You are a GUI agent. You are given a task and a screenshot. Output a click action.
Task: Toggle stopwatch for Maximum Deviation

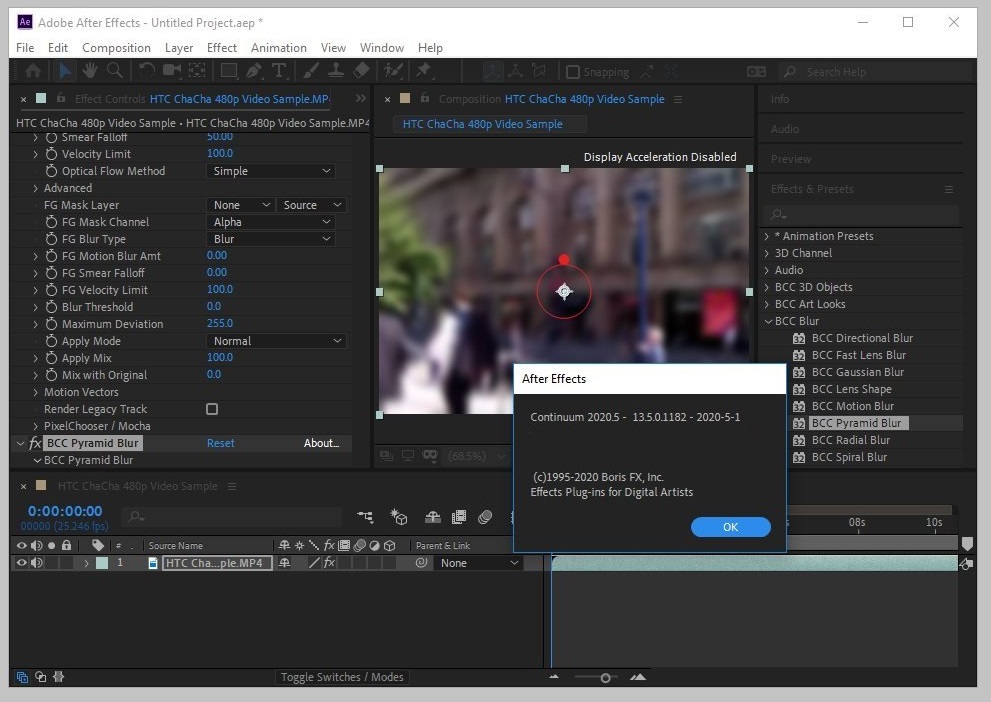pos(51,324)
